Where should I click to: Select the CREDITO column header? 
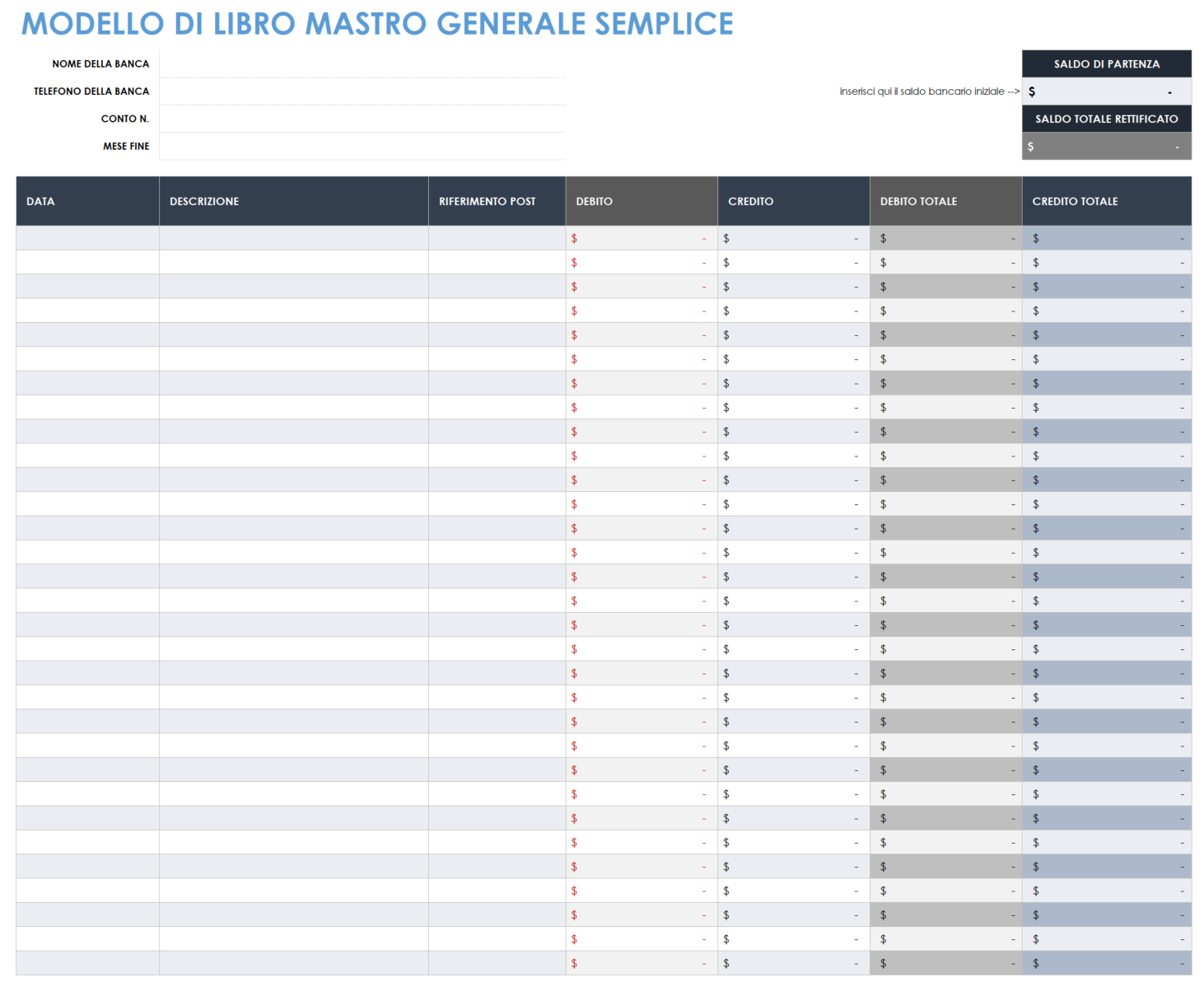[x=794, y=201]
